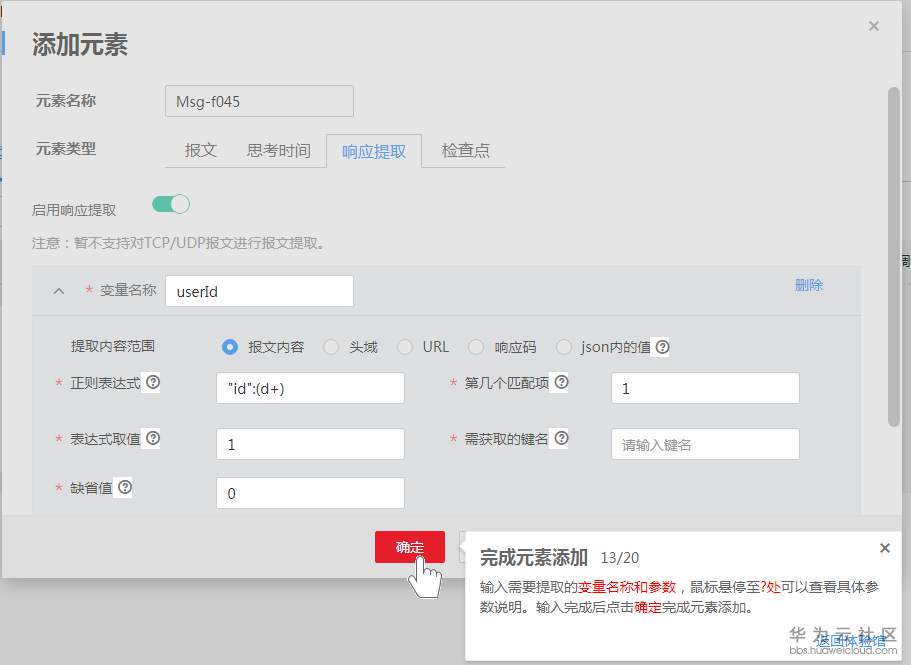
Task: Click help icon beside 表达式取值
Action: point(153,438)
